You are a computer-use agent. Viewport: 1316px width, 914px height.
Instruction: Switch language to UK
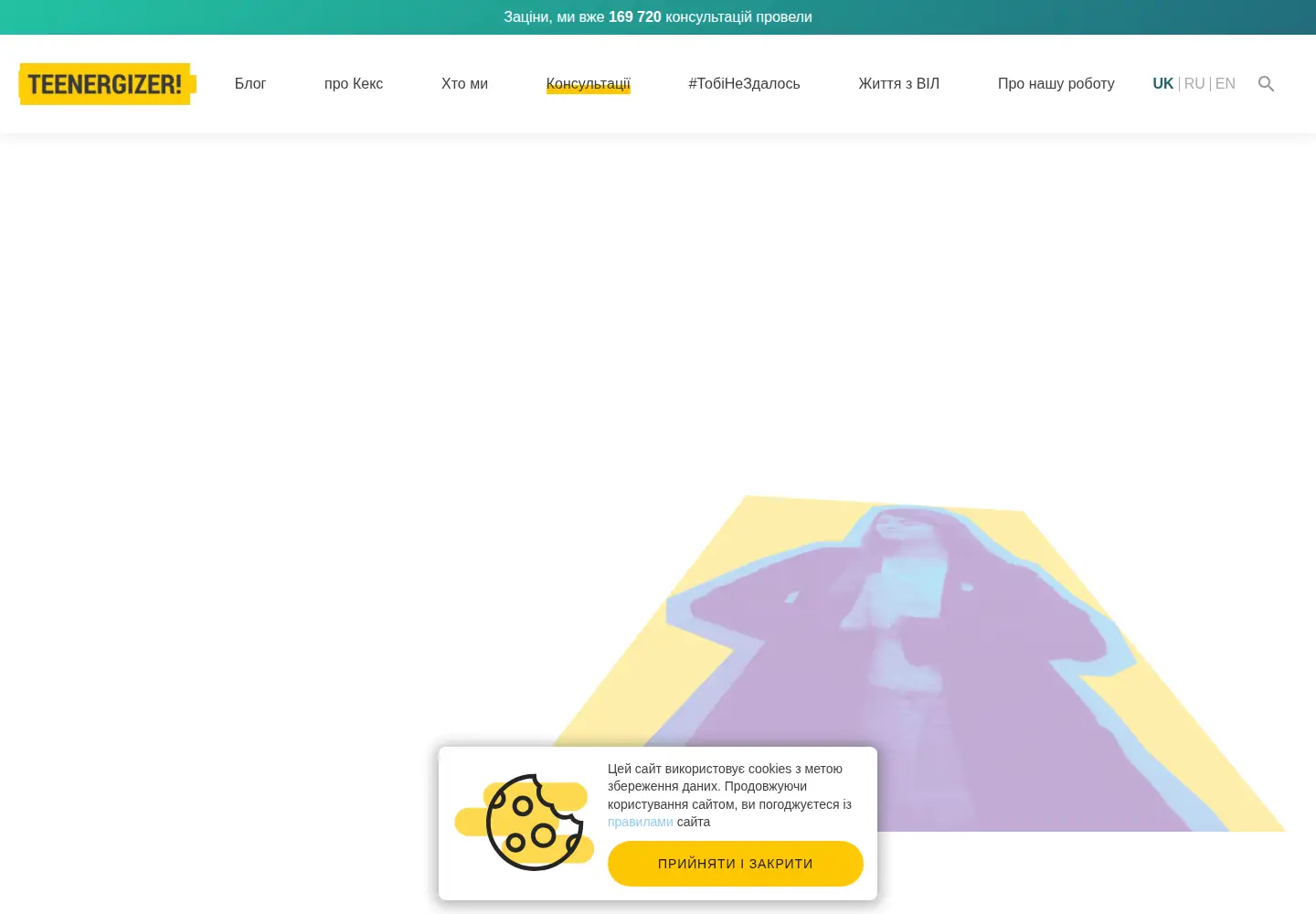click(x=1162, y=84)
